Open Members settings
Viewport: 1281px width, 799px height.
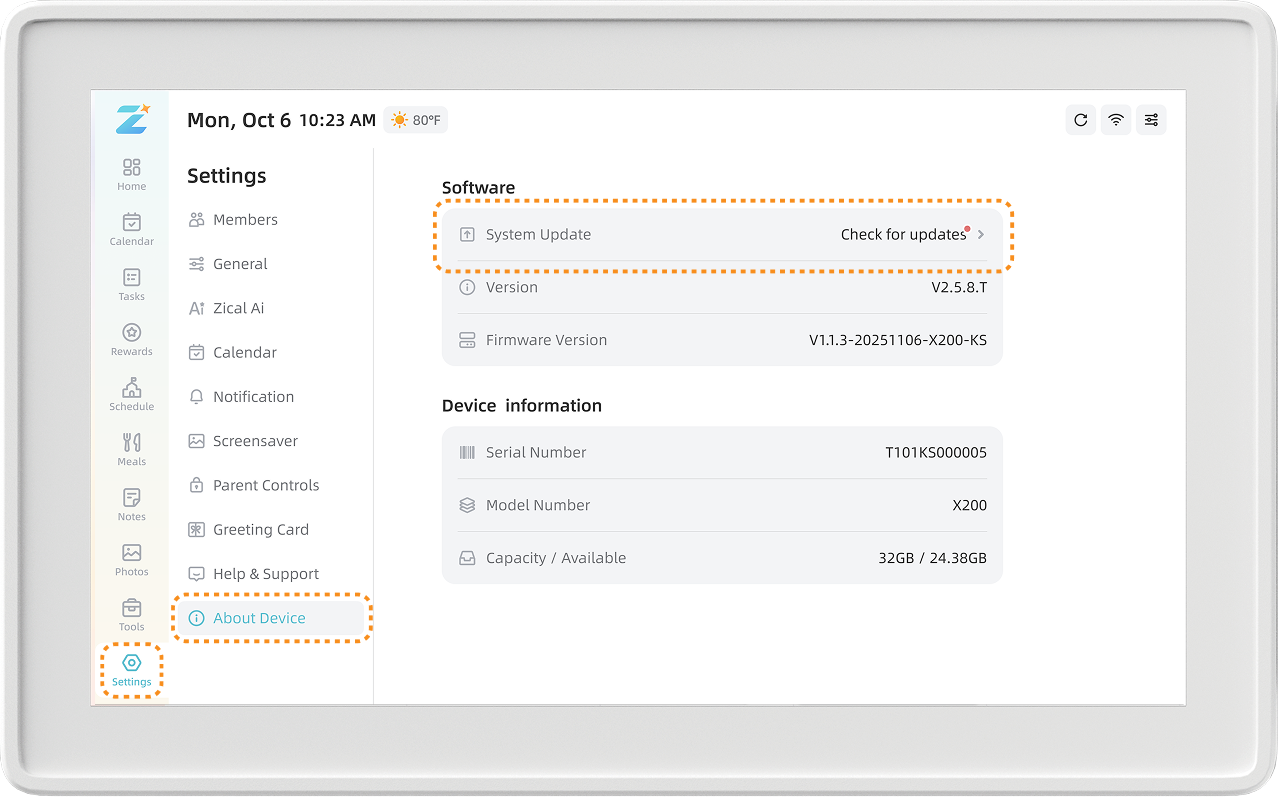[x=233, y=220]
